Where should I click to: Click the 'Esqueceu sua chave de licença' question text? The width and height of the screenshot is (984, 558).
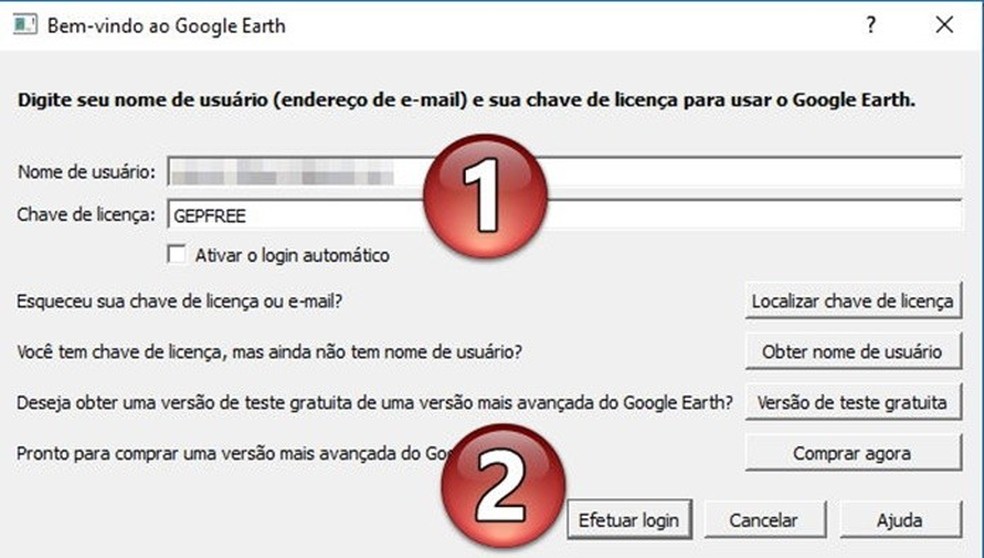(179, 301)
